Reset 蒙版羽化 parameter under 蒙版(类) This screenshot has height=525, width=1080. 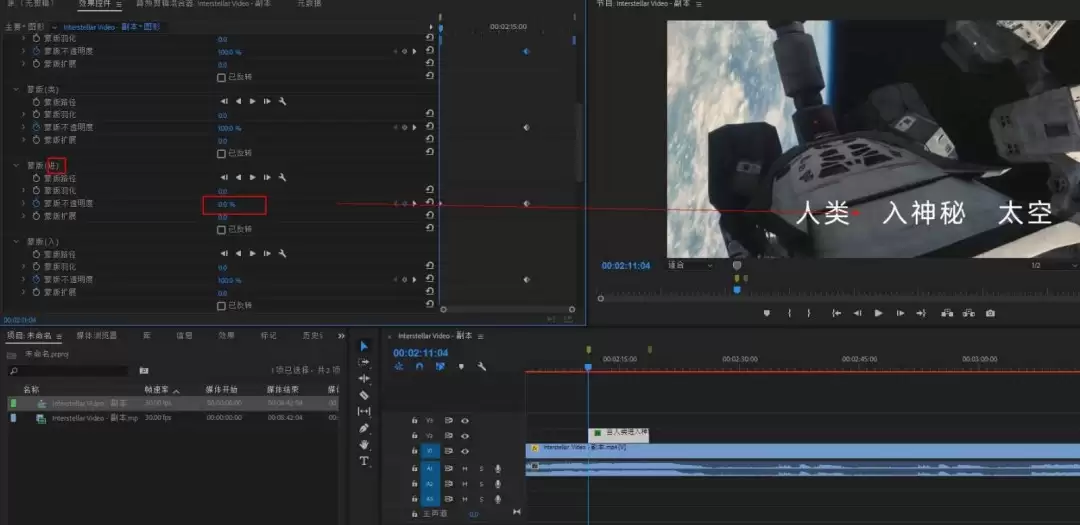430,114
